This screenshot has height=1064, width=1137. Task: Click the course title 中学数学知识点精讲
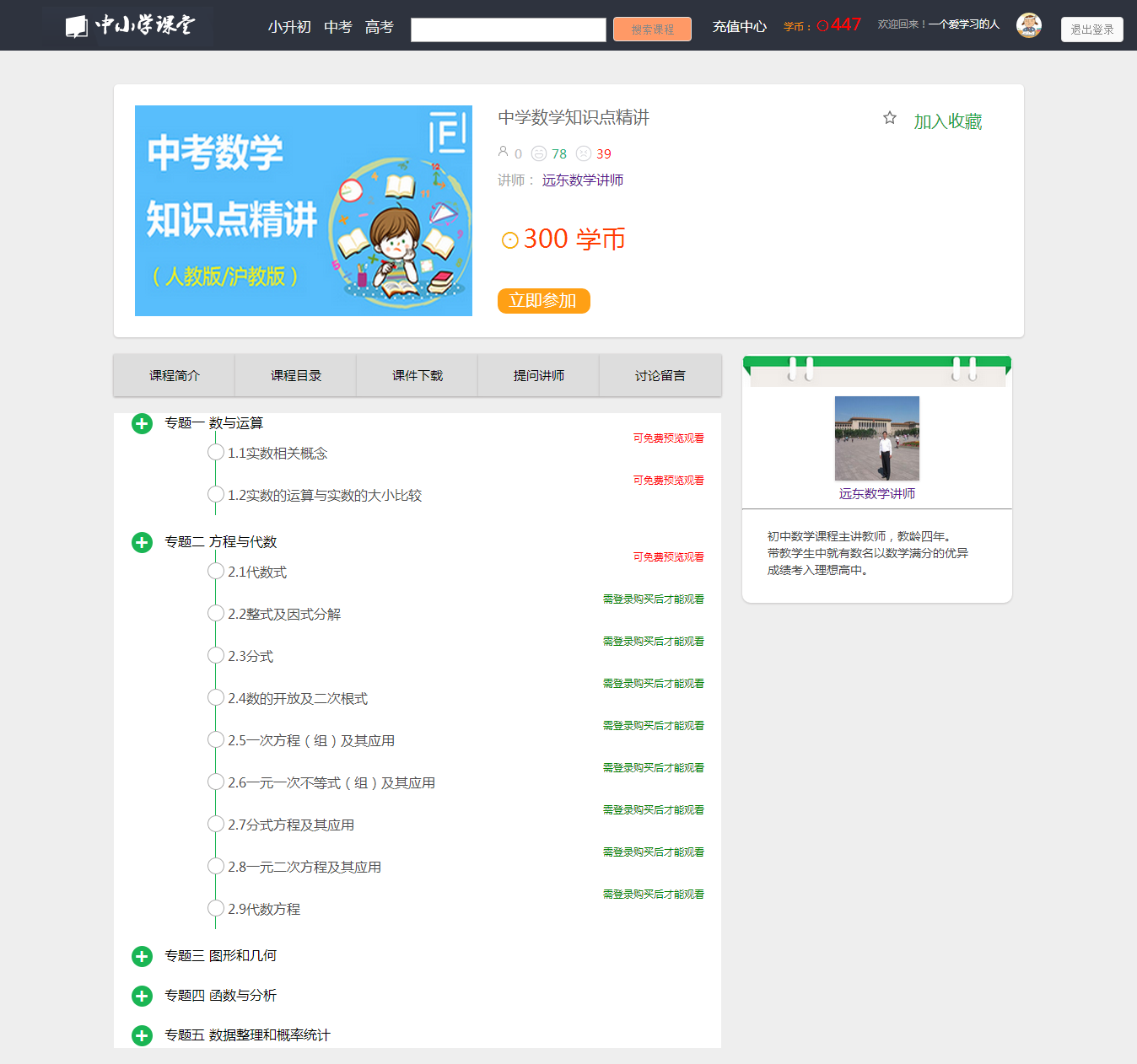[x=574, y=117]
